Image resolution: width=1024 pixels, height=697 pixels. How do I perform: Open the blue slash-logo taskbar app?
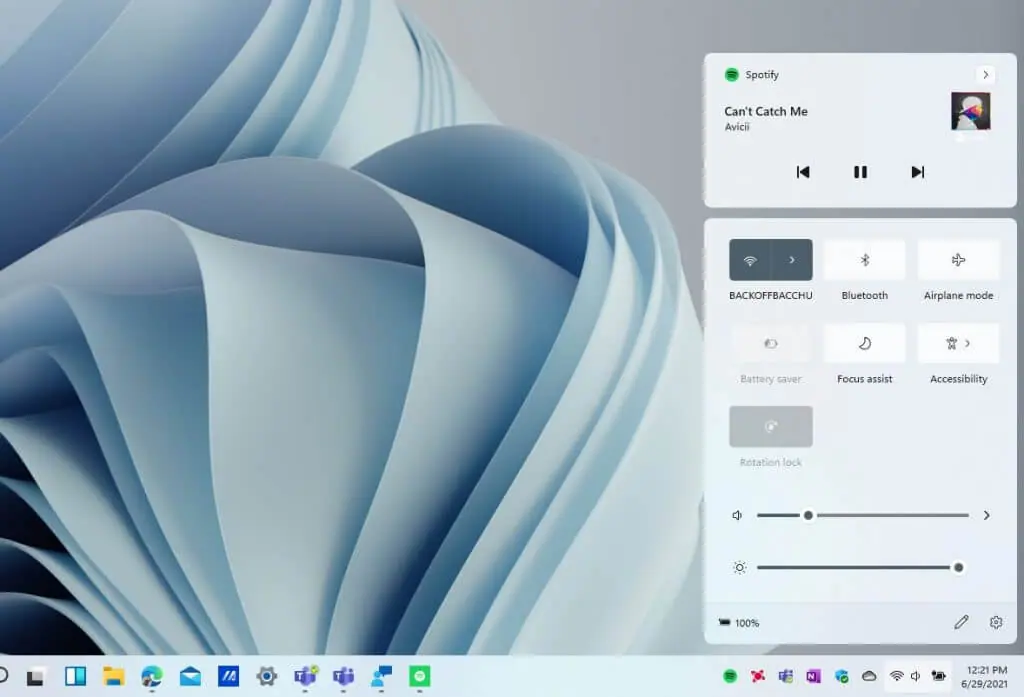229,676
